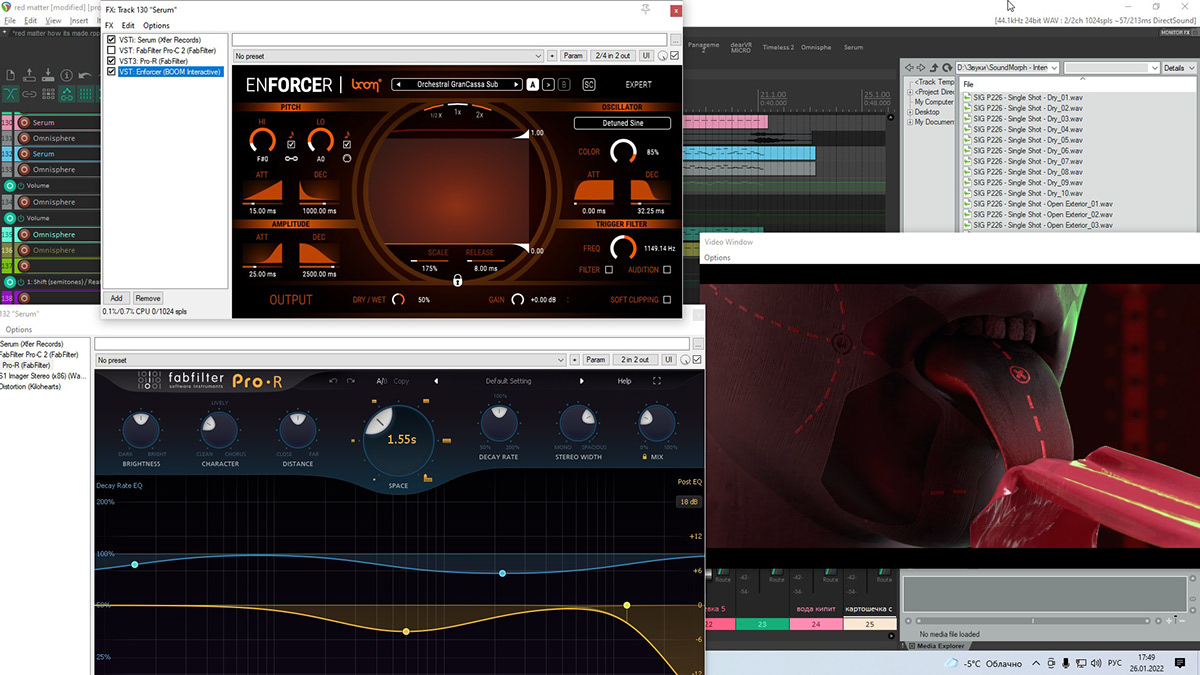Open Enforcer Orchestral GranCassa Sub preset menu
The width and height of the screenshot is (1200, 675).
point(458,85)
